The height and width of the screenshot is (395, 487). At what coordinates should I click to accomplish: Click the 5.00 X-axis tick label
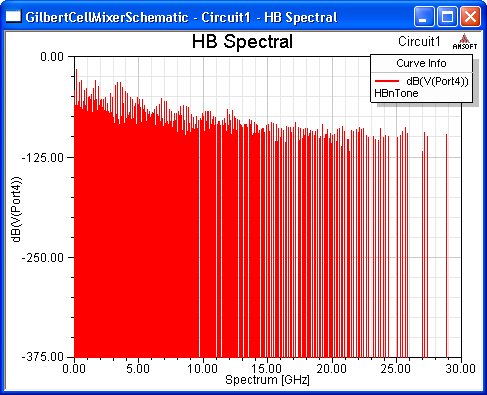click(138, 369)
